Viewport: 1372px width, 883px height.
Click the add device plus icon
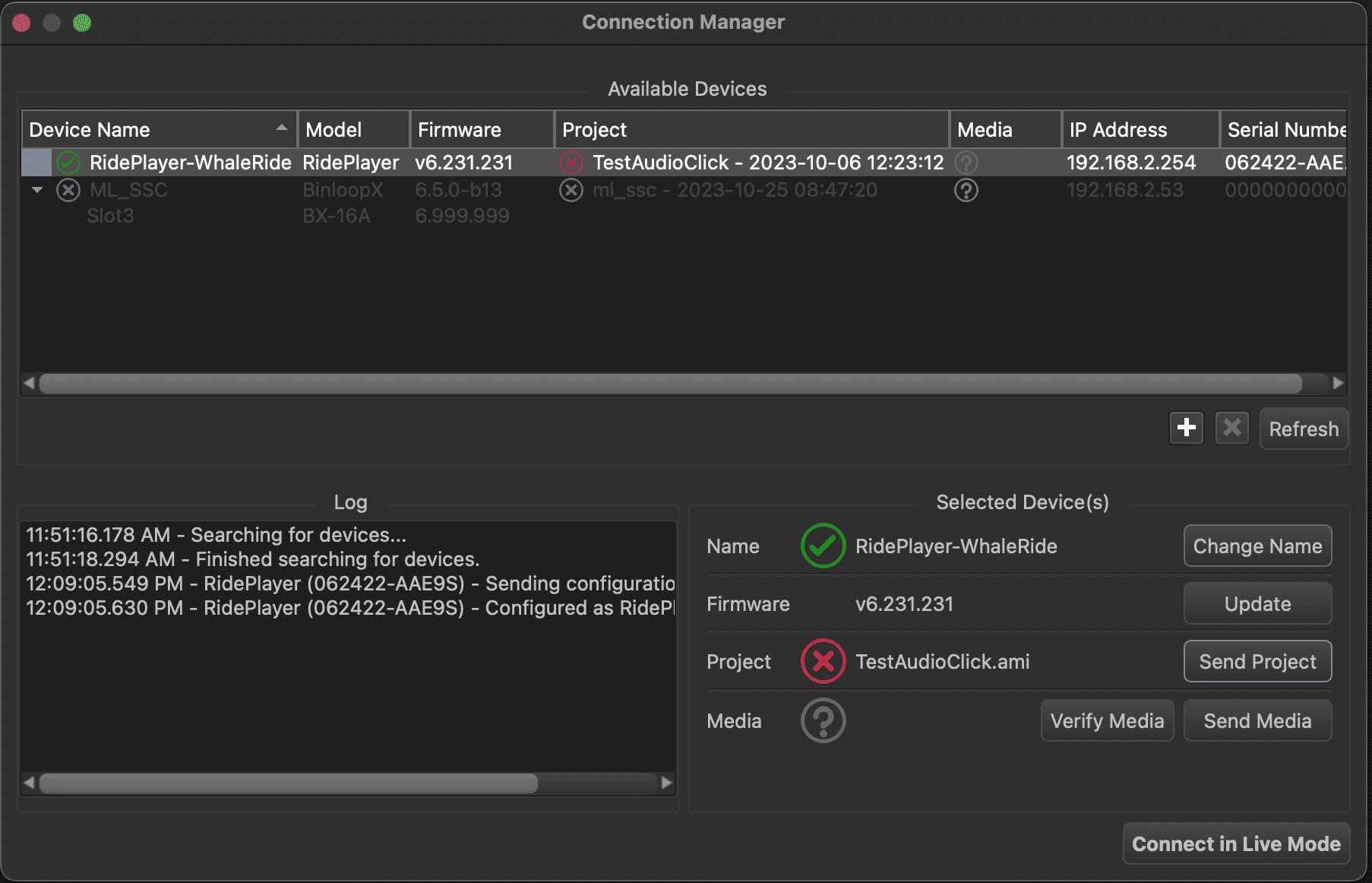(x=1186, y=429)
